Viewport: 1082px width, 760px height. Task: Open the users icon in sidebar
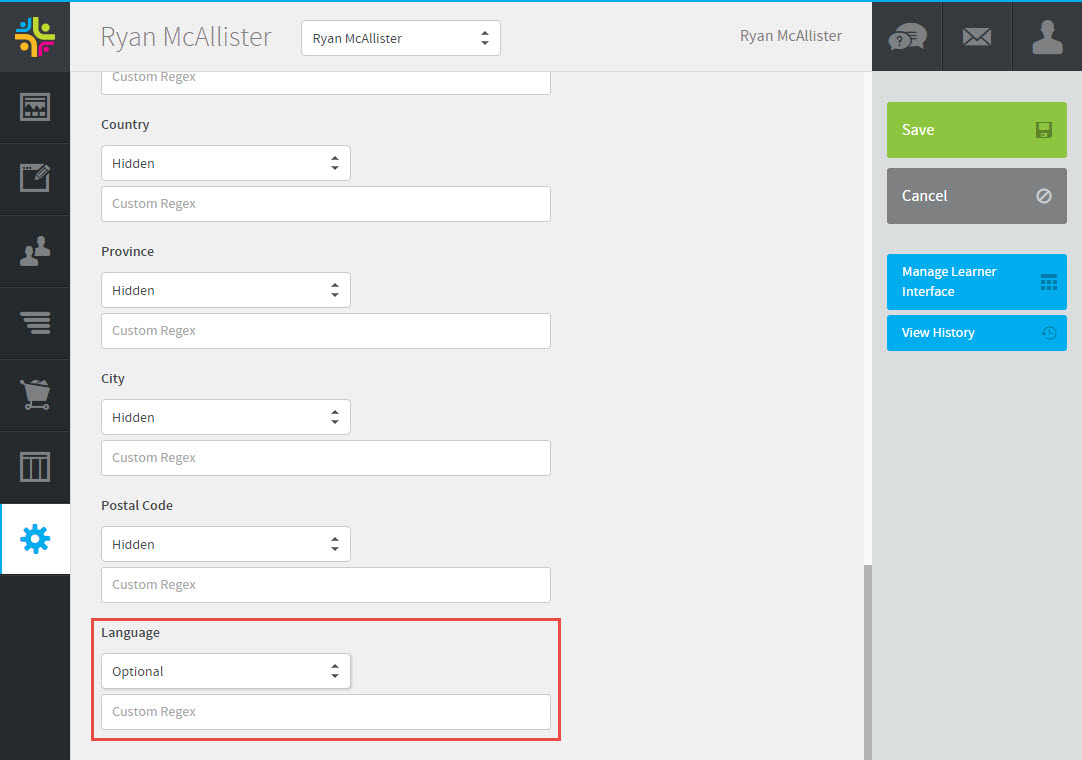click(x=35, y=251)
